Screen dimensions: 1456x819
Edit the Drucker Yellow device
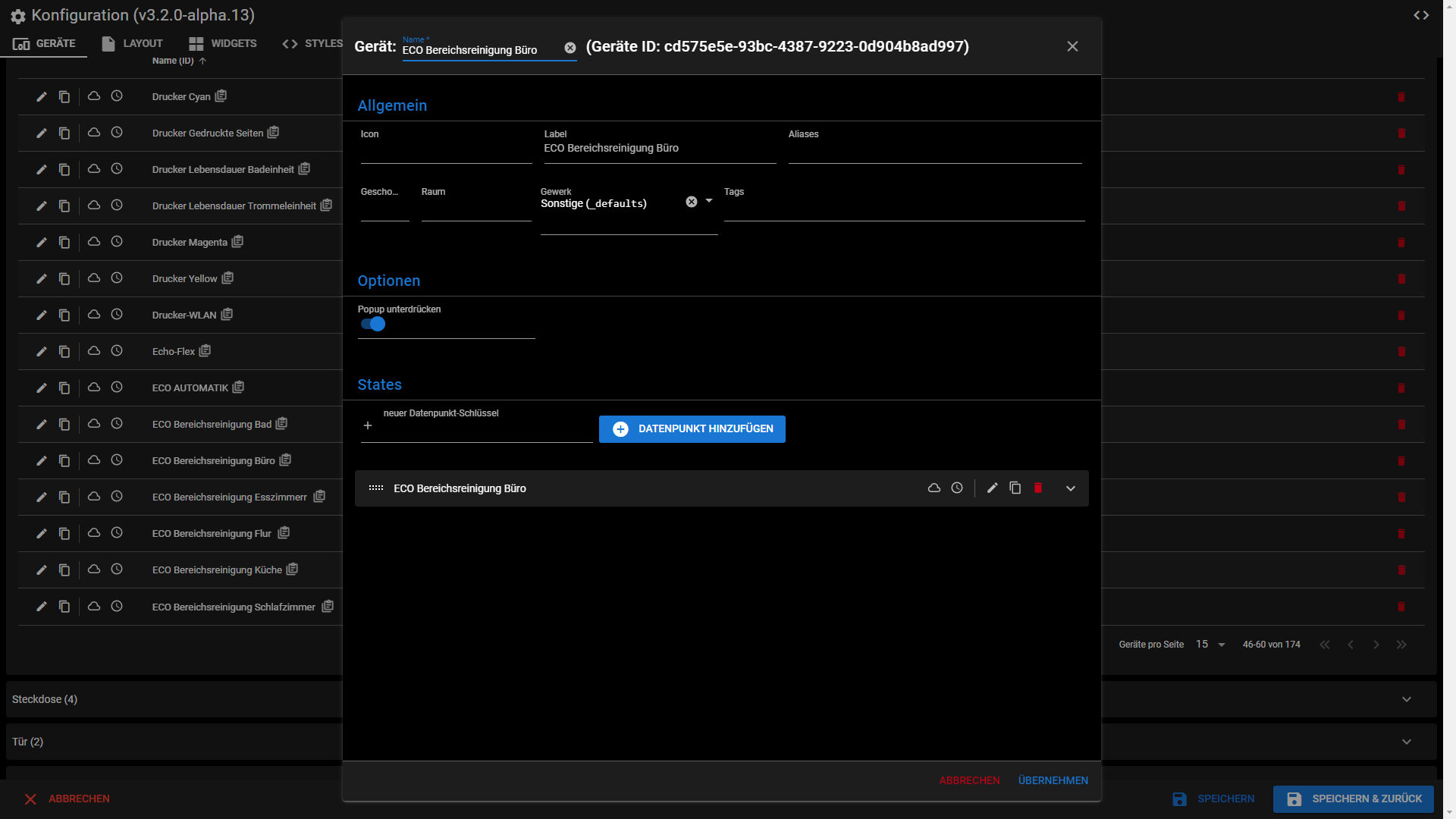42,278
